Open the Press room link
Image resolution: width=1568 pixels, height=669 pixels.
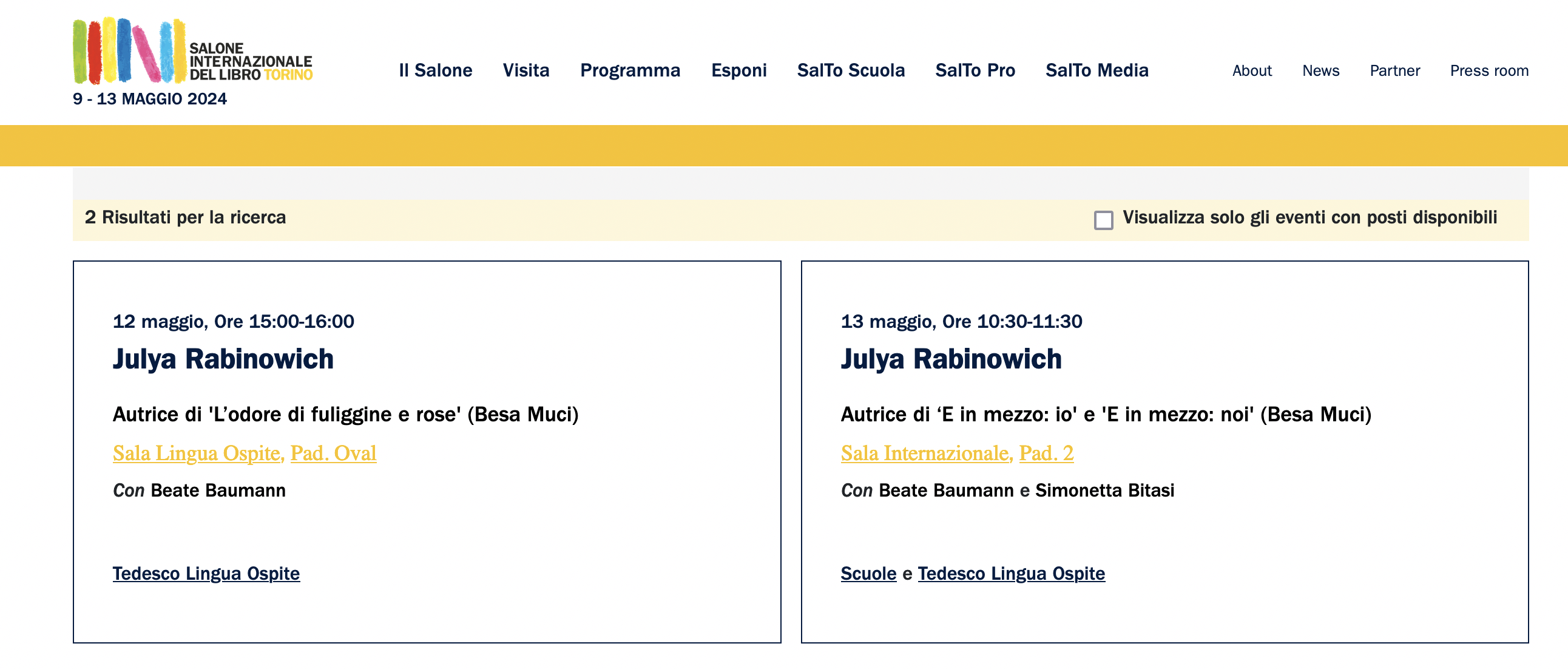pyautogui.click(x=1489, y=70)
